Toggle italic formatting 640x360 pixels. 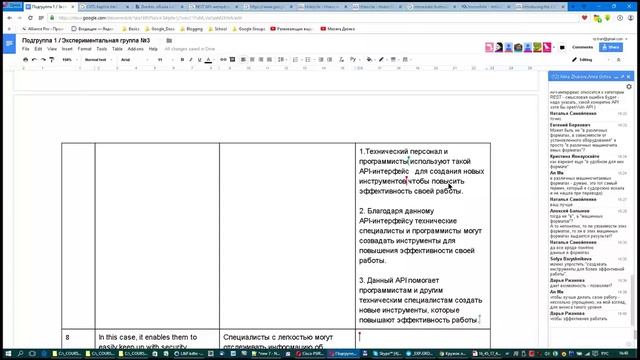(x=191, y=60)
